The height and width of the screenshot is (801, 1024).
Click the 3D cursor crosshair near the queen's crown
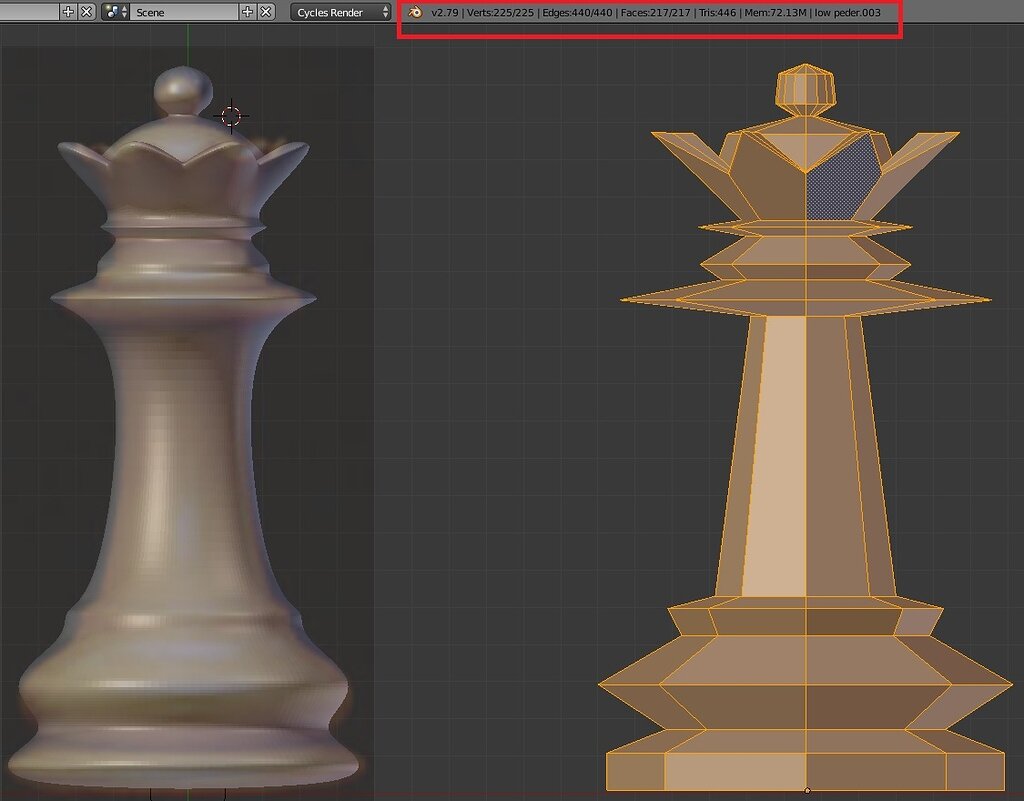tap(230, 115)
